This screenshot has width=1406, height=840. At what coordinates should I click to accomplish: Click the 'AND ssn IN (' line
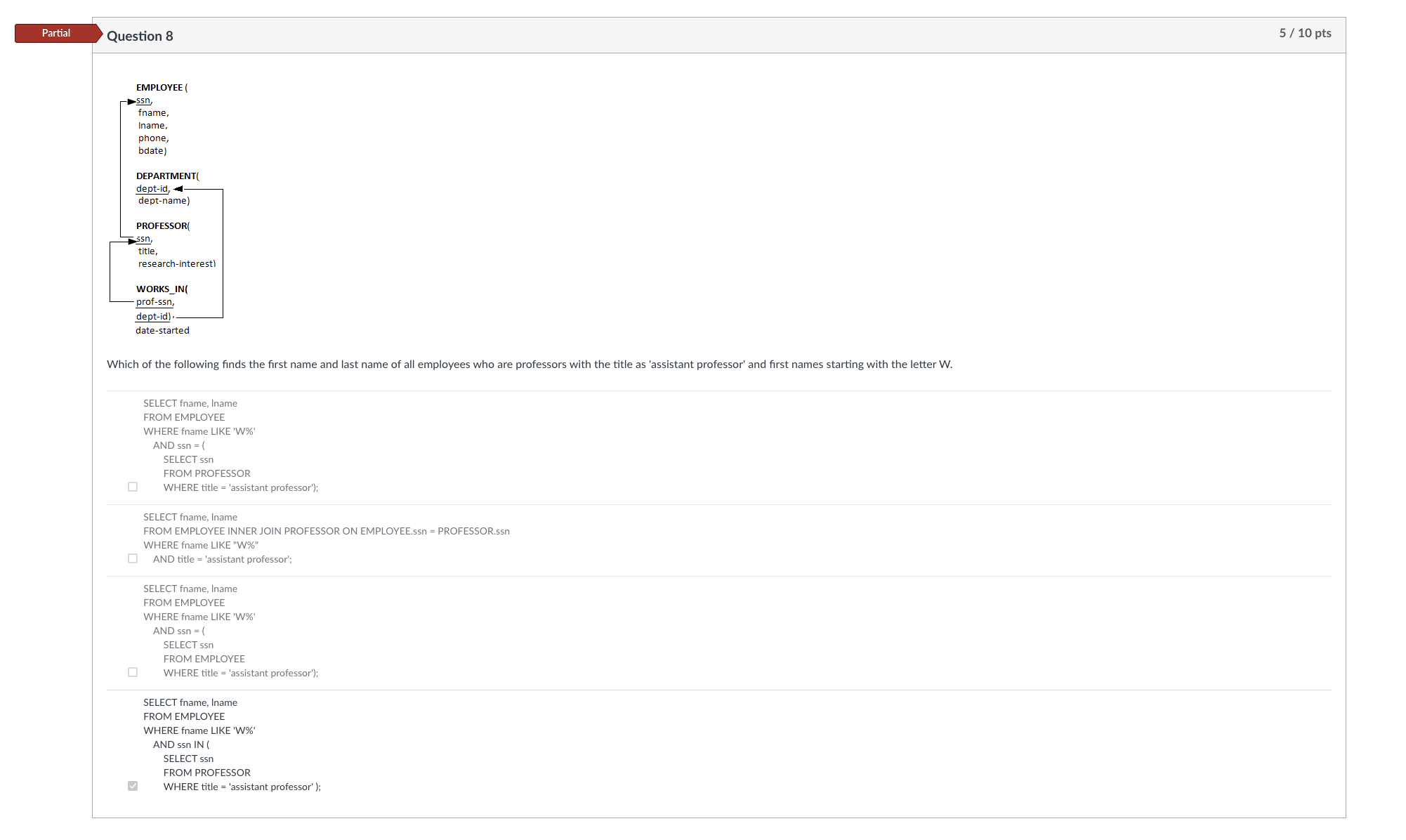click(181, 744)
